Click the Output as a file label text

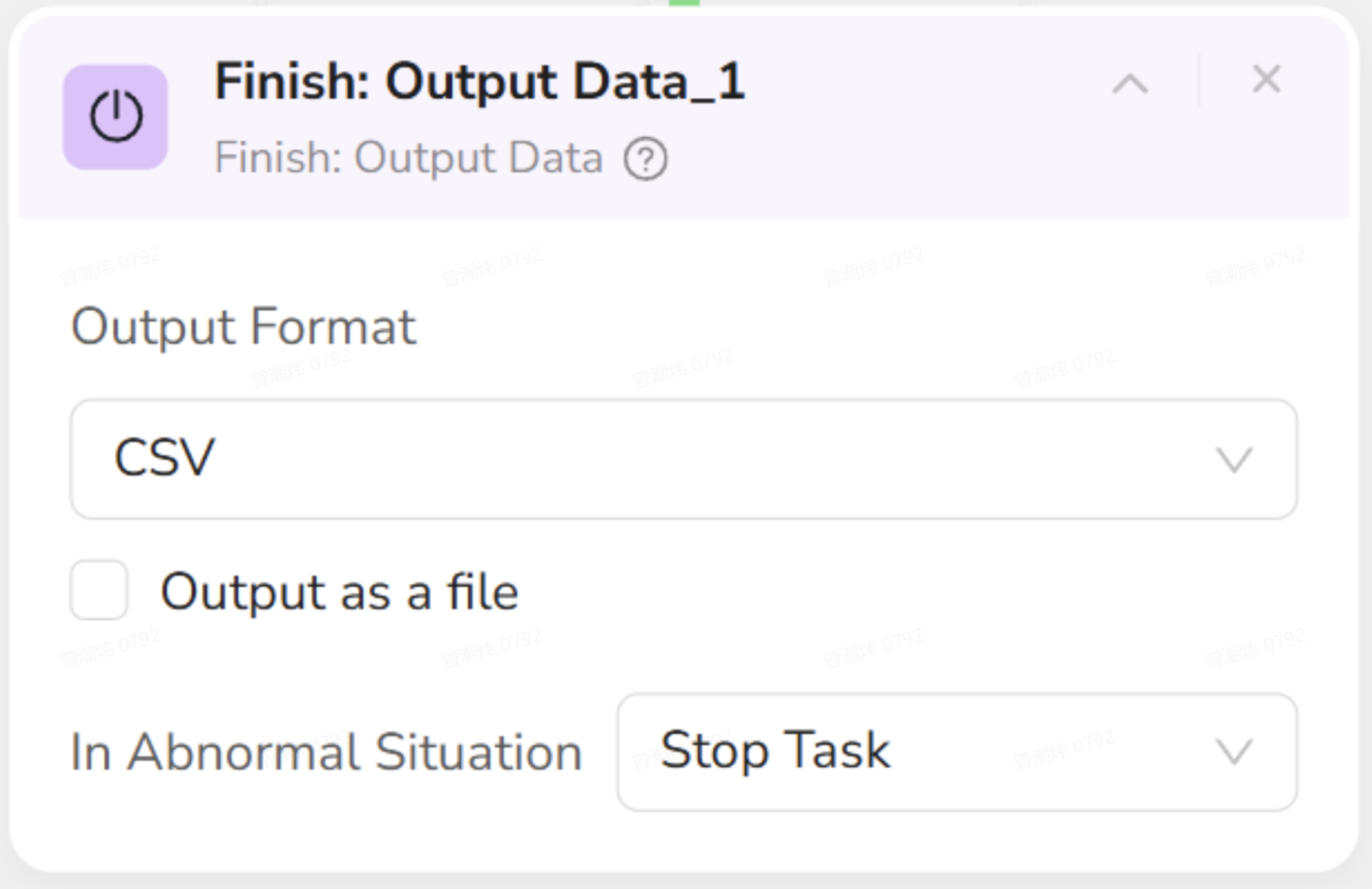tap(340, 592)
